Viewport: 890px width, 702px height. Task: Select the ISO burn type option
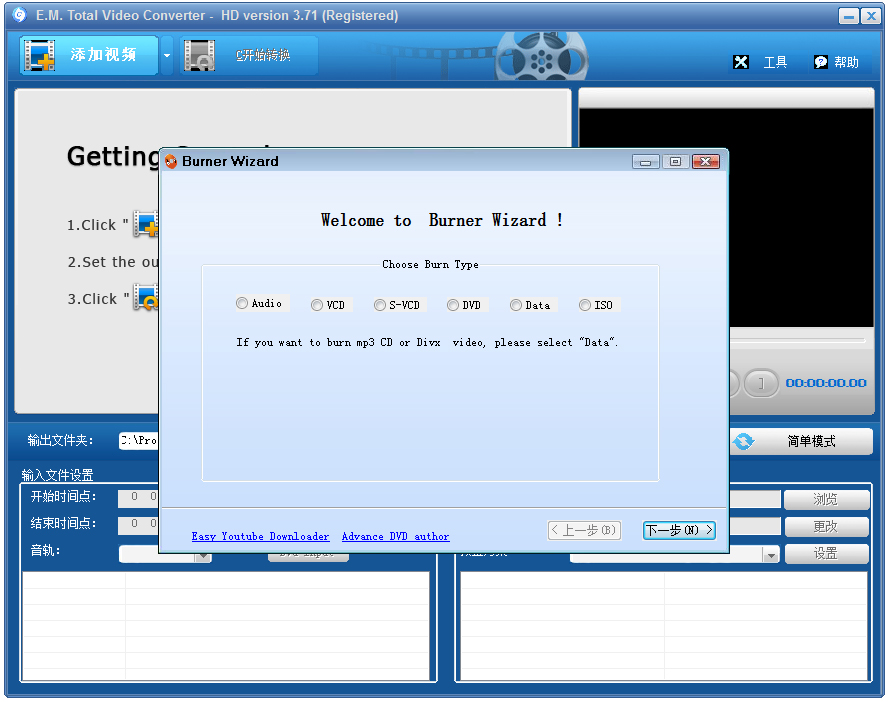(x=583, y=303)
